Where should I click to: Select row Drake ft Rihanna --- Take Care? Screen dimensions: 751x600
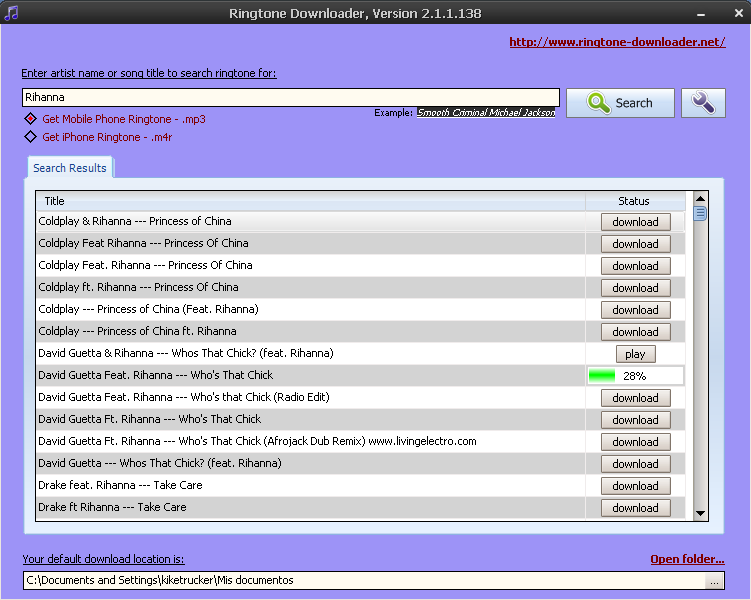(x=310, y=508)
